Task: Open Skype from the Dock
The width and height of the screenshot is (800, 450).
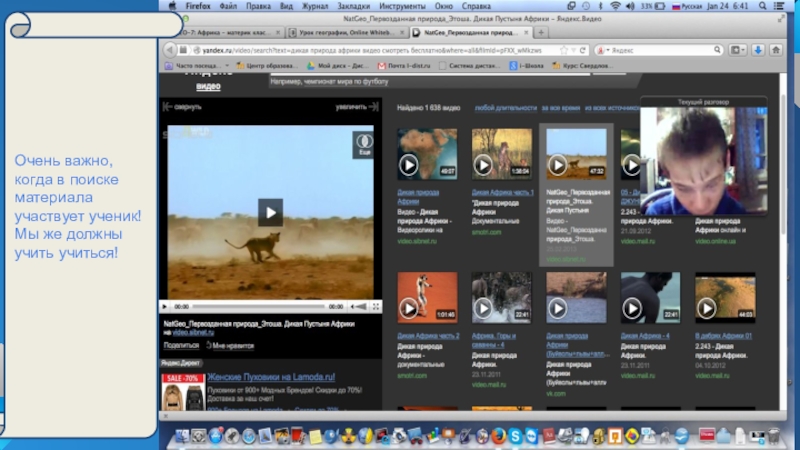Action: 515,436
